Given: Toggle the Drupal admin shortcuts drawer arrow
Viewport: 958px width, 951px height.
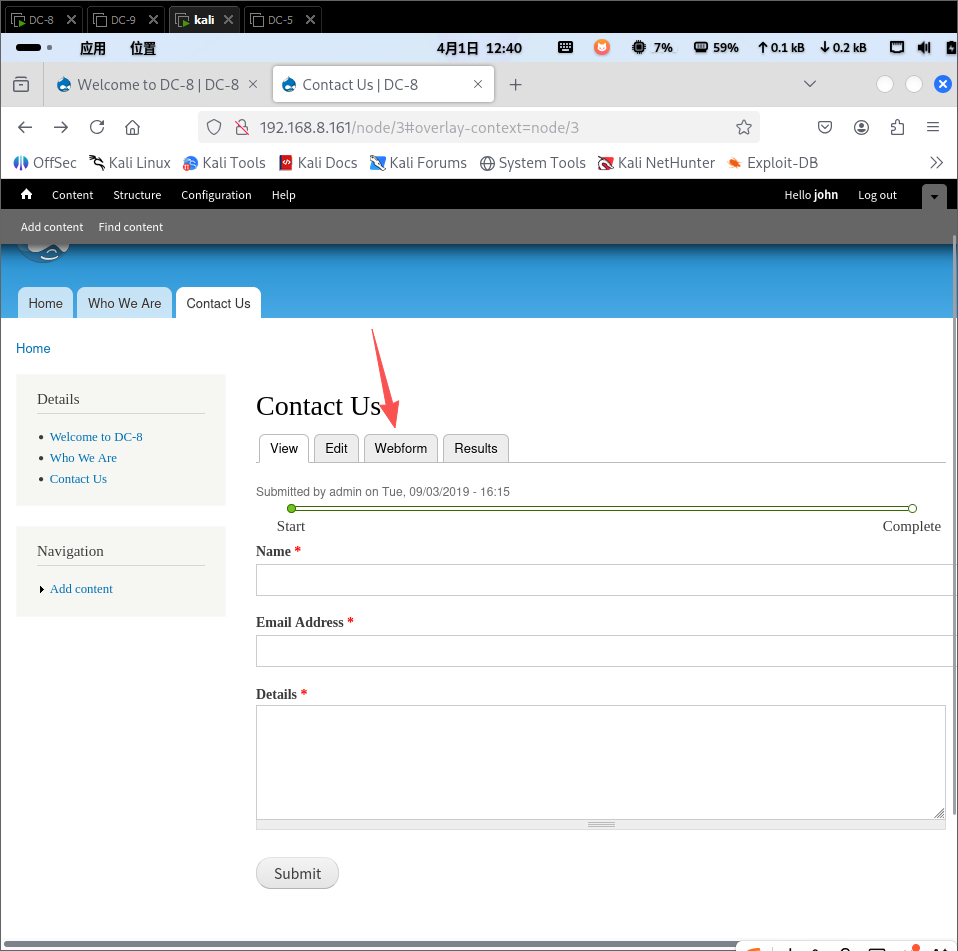Looking at the screenshot, I should 933,196.
